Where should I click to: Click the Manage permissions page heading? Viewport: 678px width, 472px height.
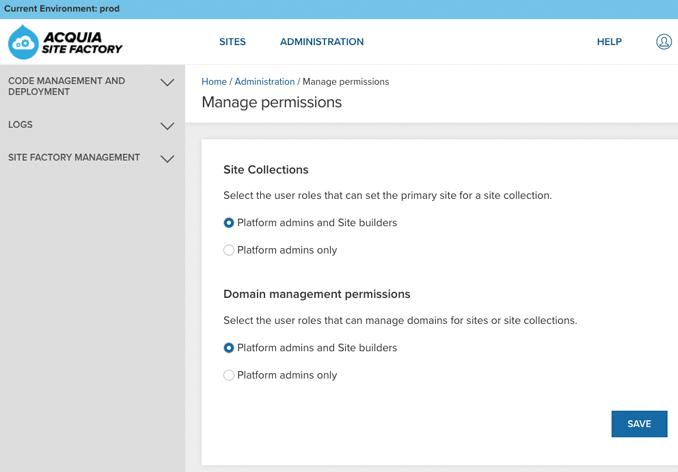(271, 102)
